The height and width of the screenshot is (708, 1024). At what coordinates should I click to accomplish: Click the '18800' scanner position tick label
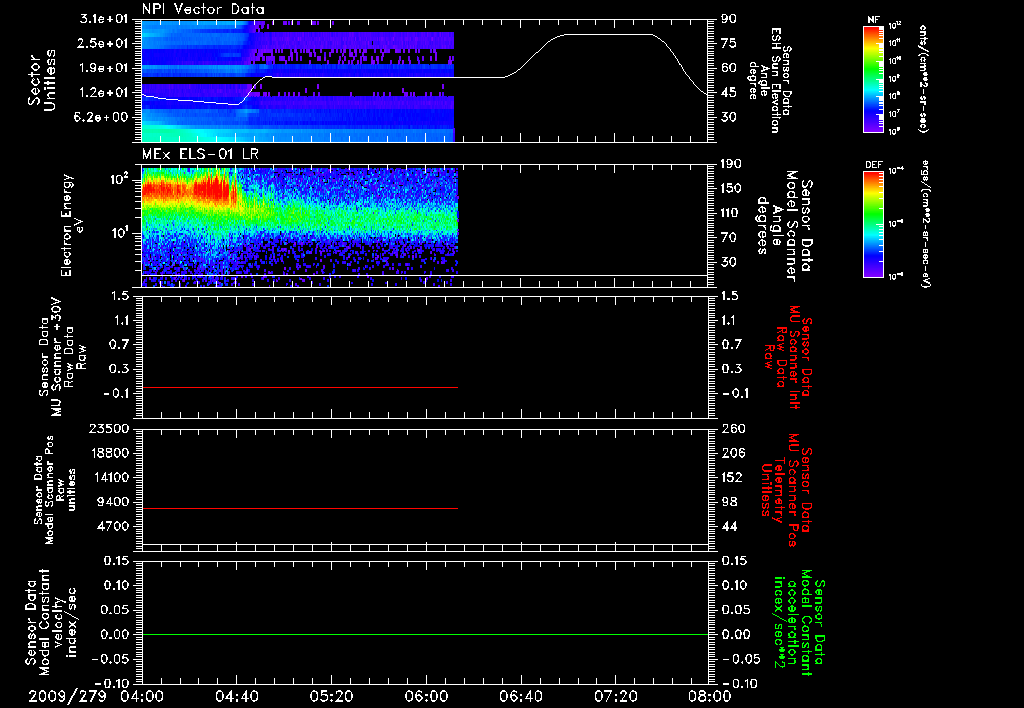[112, 453]
